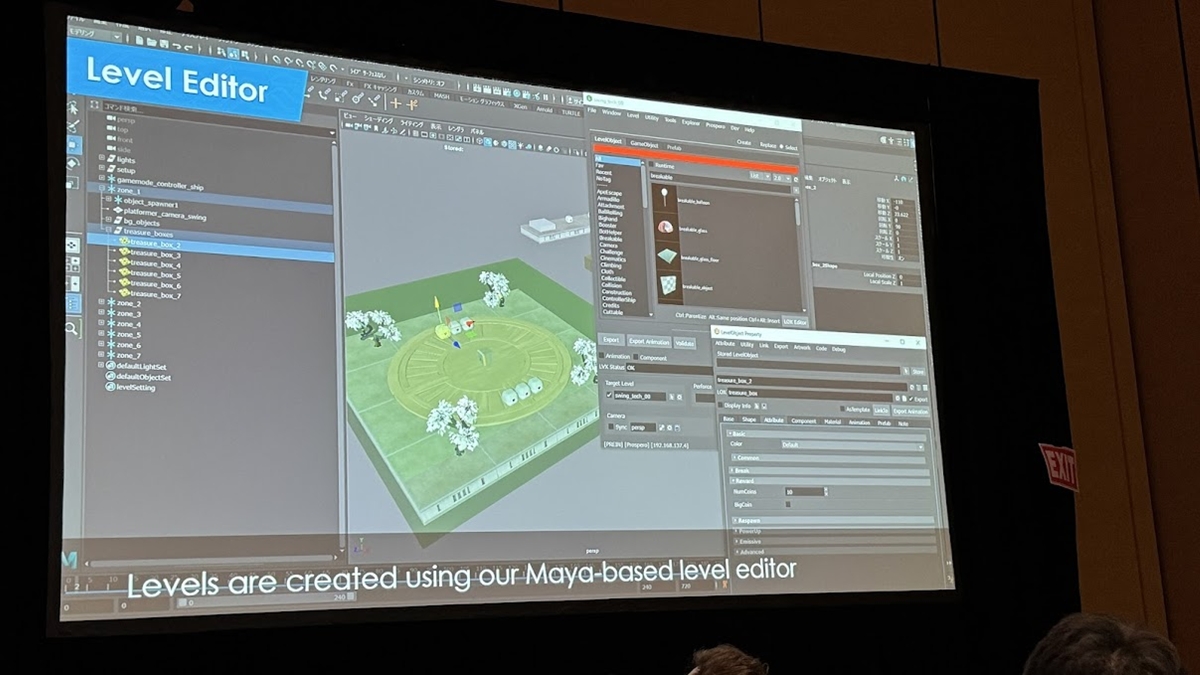Click the Store button
This screenshot has height=675, width=1200.
918,370
